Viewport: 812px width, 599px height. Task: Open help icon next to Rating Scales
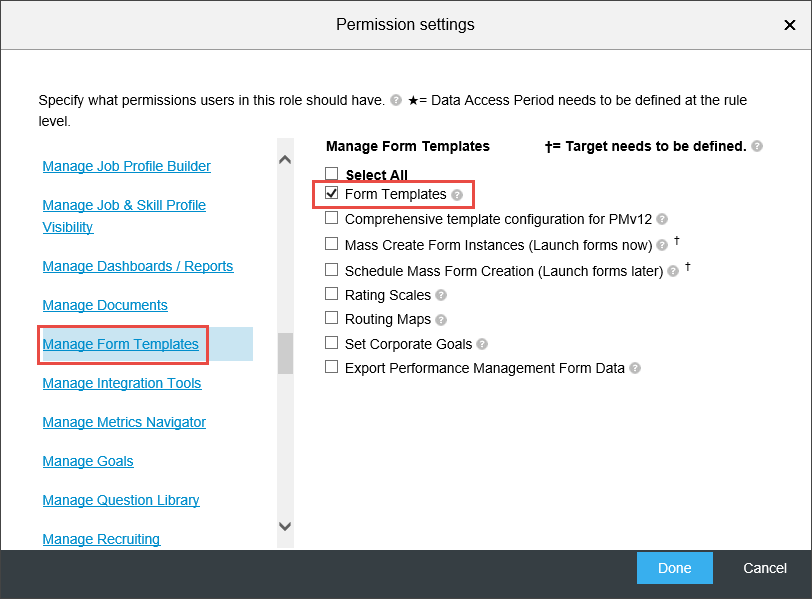[441, 295]
